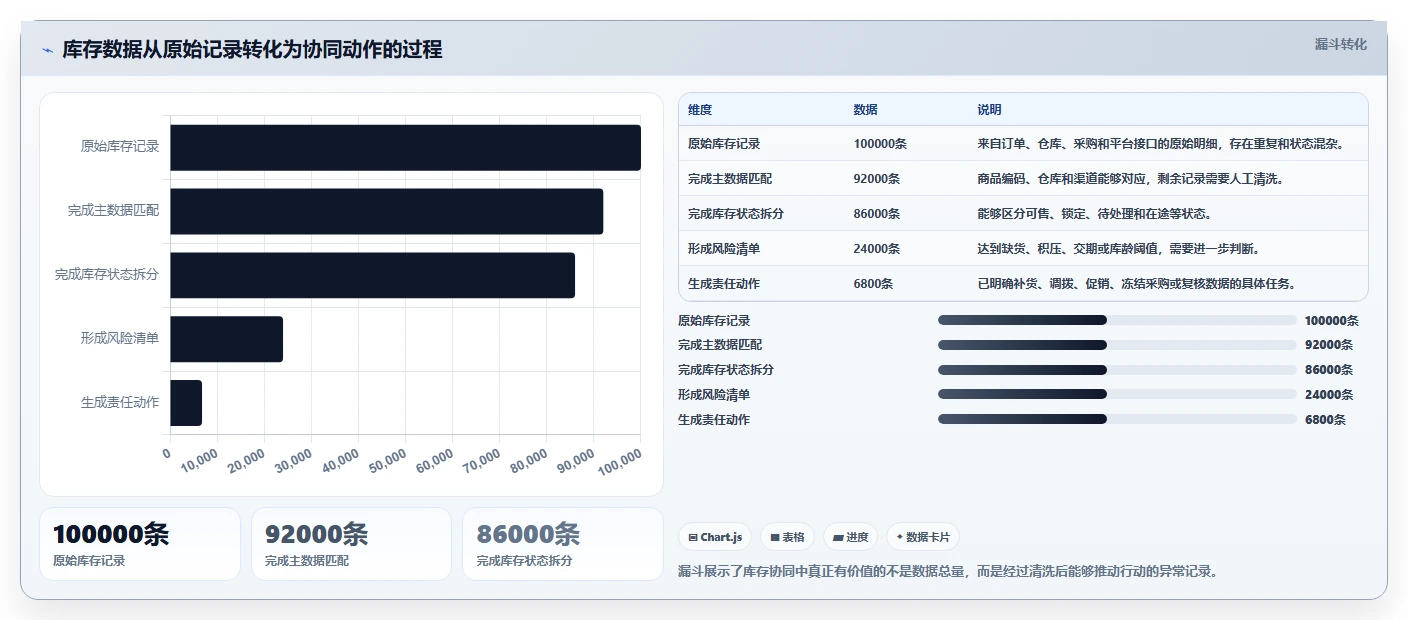The height and width of the screenshot is (620, 1408).
Task: Click the 20,000 tick on the x-axis
Action: pyautogui.click(x=246, y=460)
